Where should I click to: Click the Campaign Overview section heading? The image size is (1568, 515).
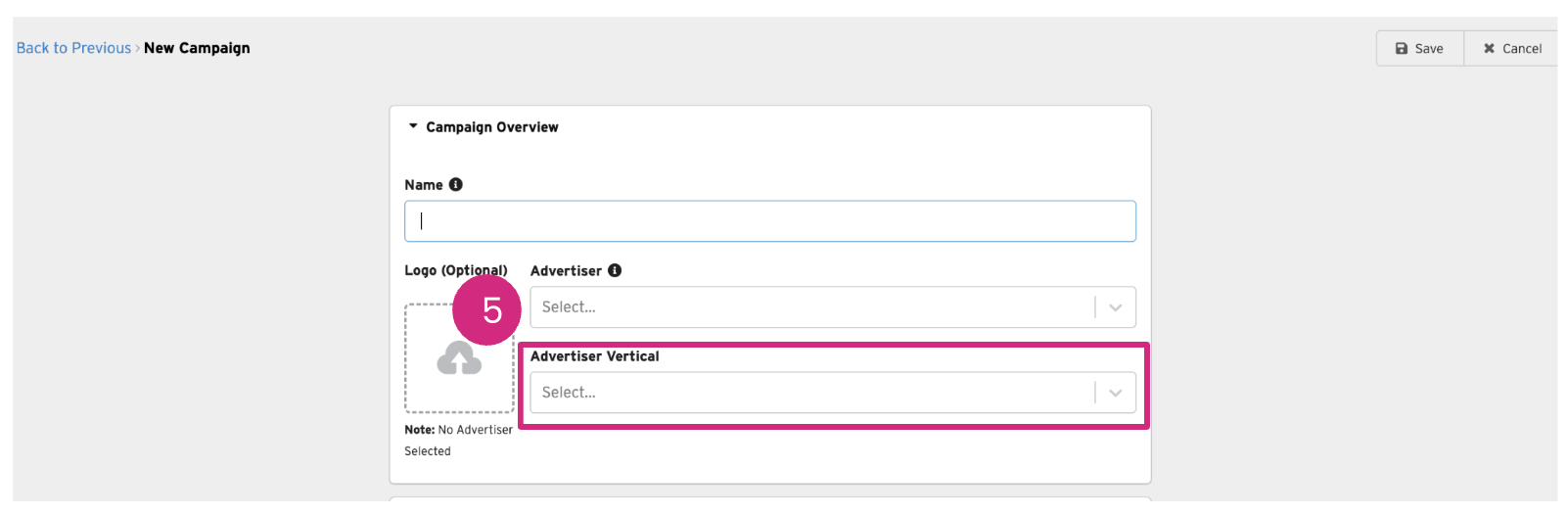click(x=491, y=127)
